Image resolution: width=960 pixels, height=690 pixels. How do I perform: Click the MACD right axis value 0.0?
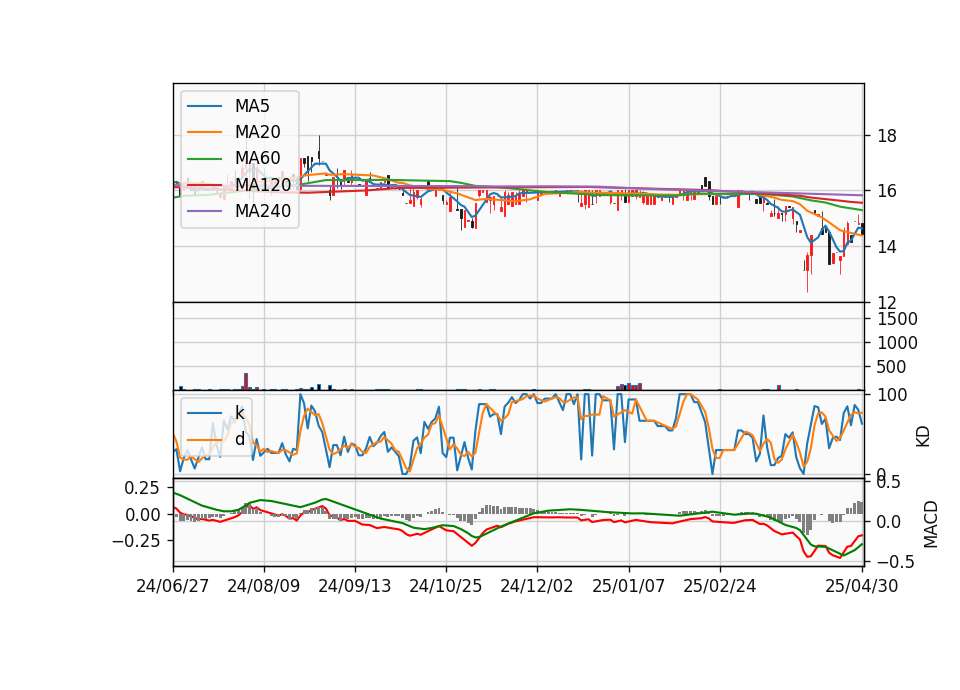(890, 522)
